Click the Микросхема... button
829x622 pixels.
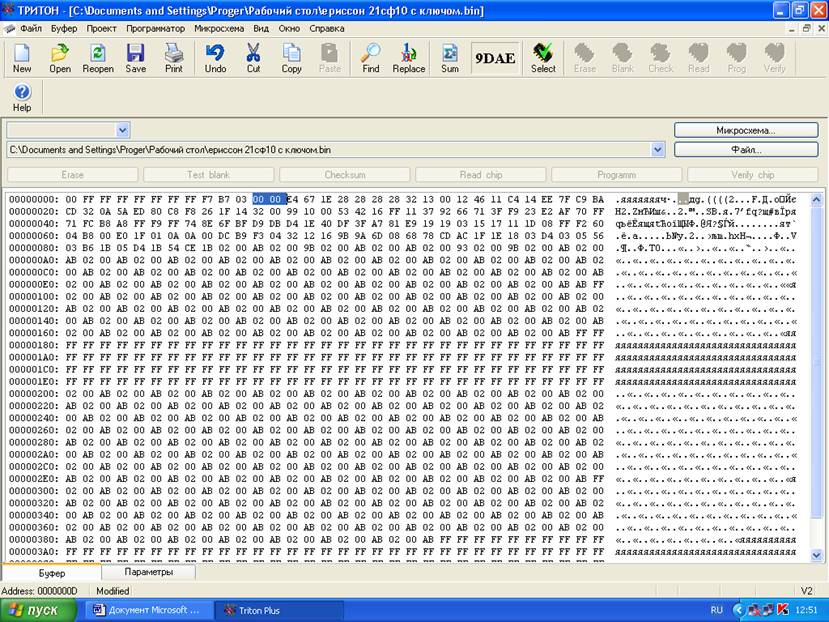[x=745, y=130]
